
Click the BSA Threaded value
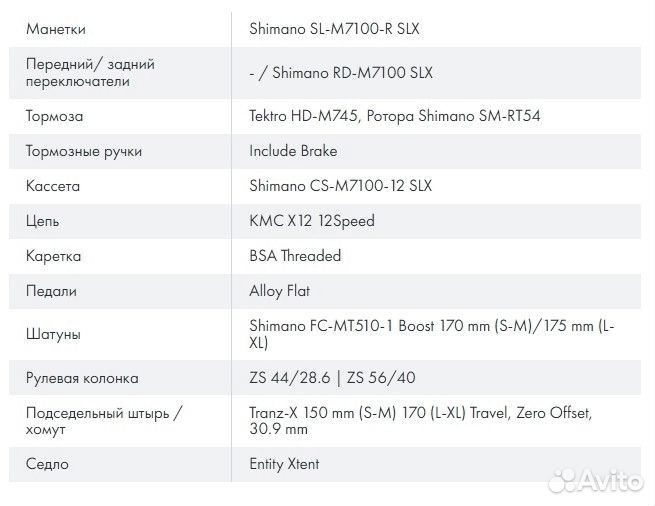295,256
